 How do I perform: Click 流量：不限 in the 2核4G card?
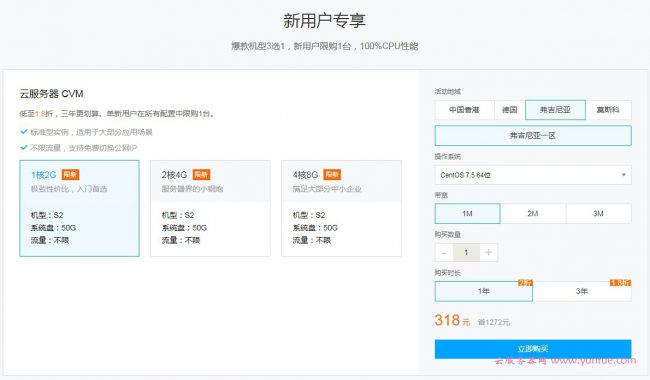tap(181, 240)
